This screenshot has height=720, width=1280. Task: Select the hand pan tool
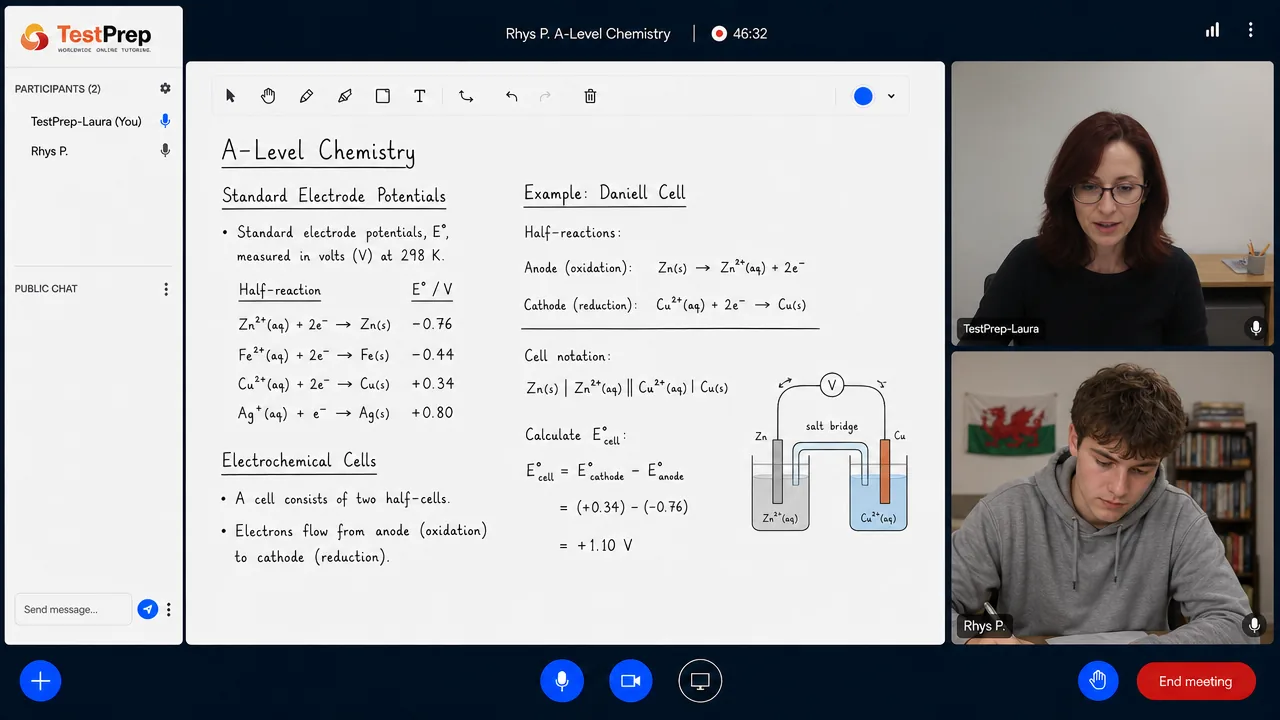click(268, 96)
